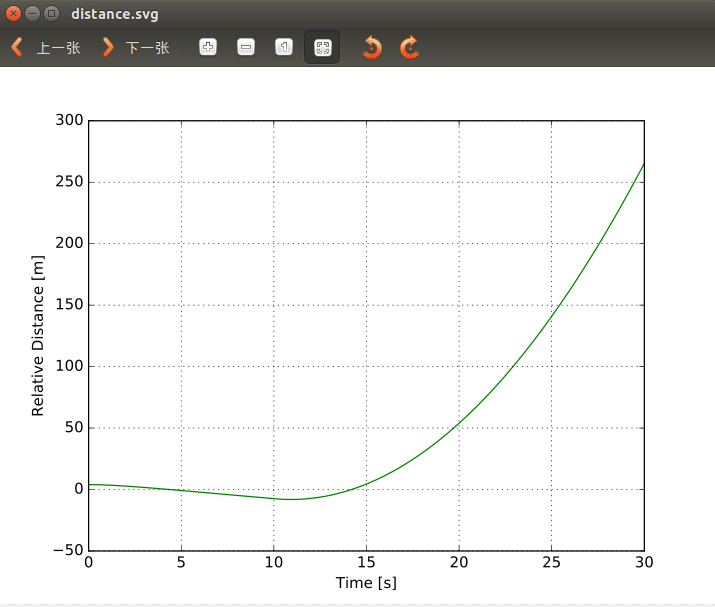Click the "Time [s]" axis label
Screen dimensions: 715x607
[366, 583]
